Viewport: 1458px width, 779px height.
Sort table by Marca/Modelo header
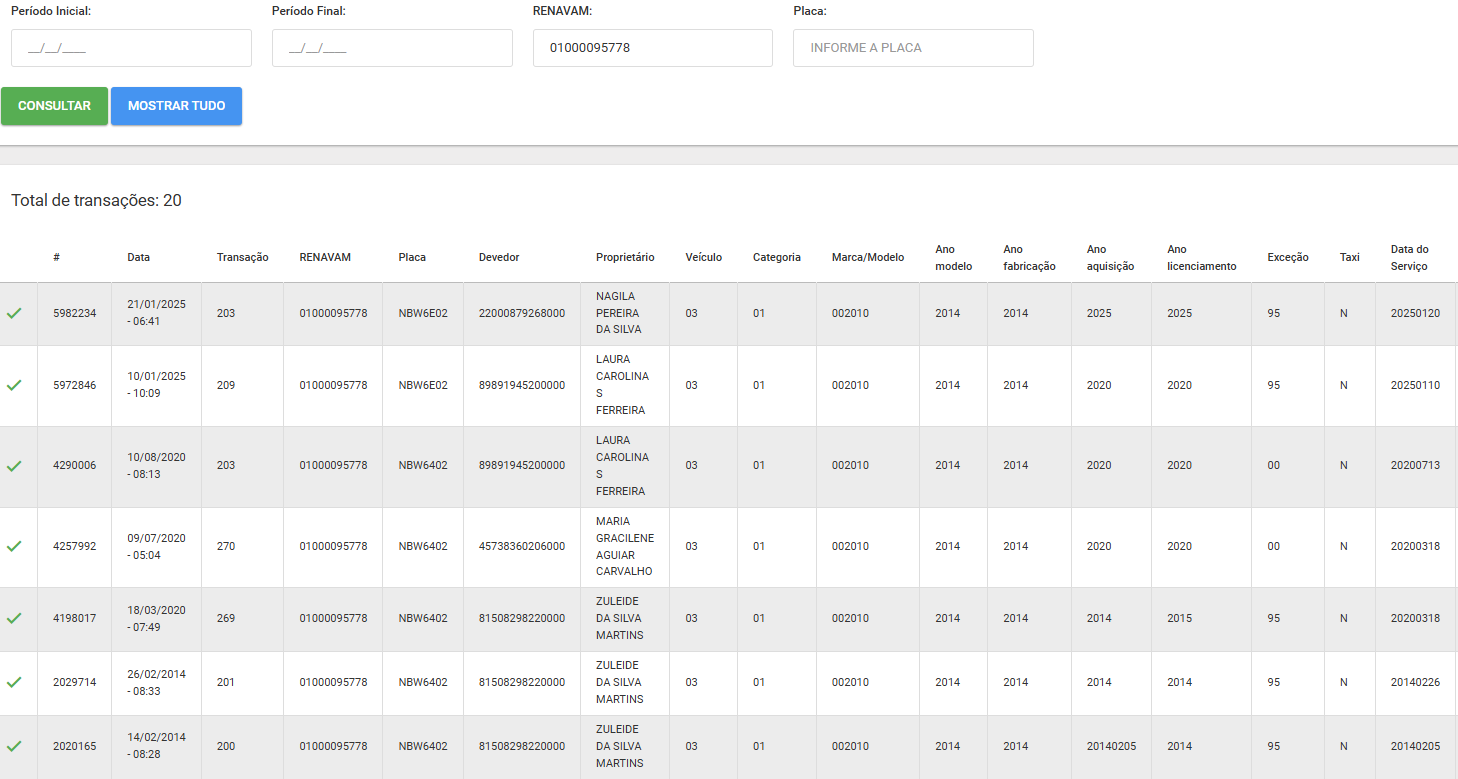pyautogui.click(x=867, y=257)
